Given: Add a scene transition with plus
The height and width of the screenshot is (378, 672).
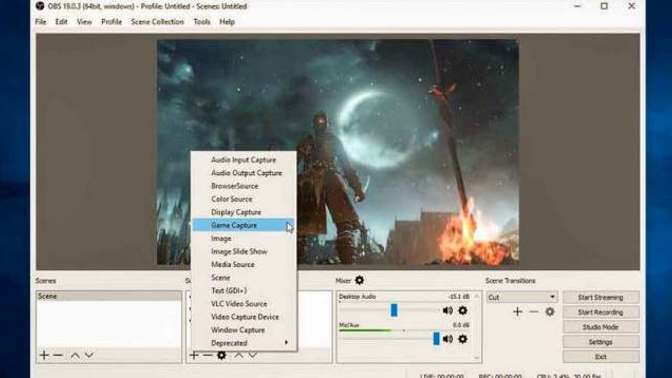Looking at the screenshot, I should (518, 312).
